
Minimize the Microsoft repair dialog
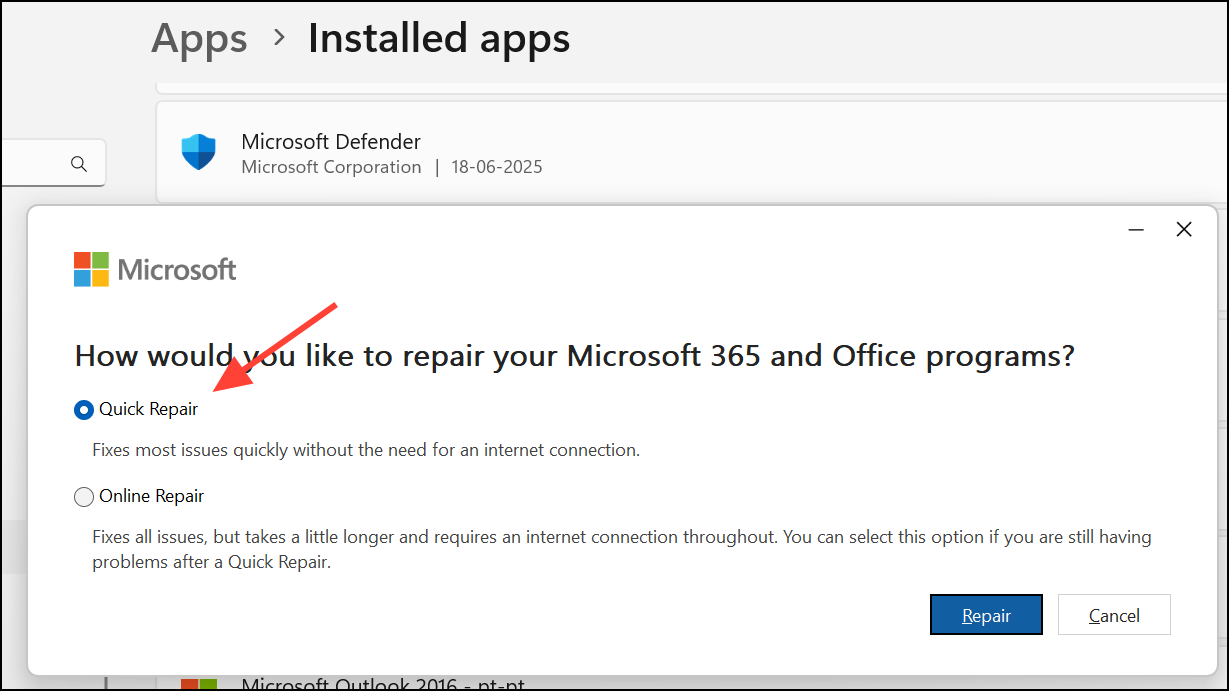point(1136,230)
